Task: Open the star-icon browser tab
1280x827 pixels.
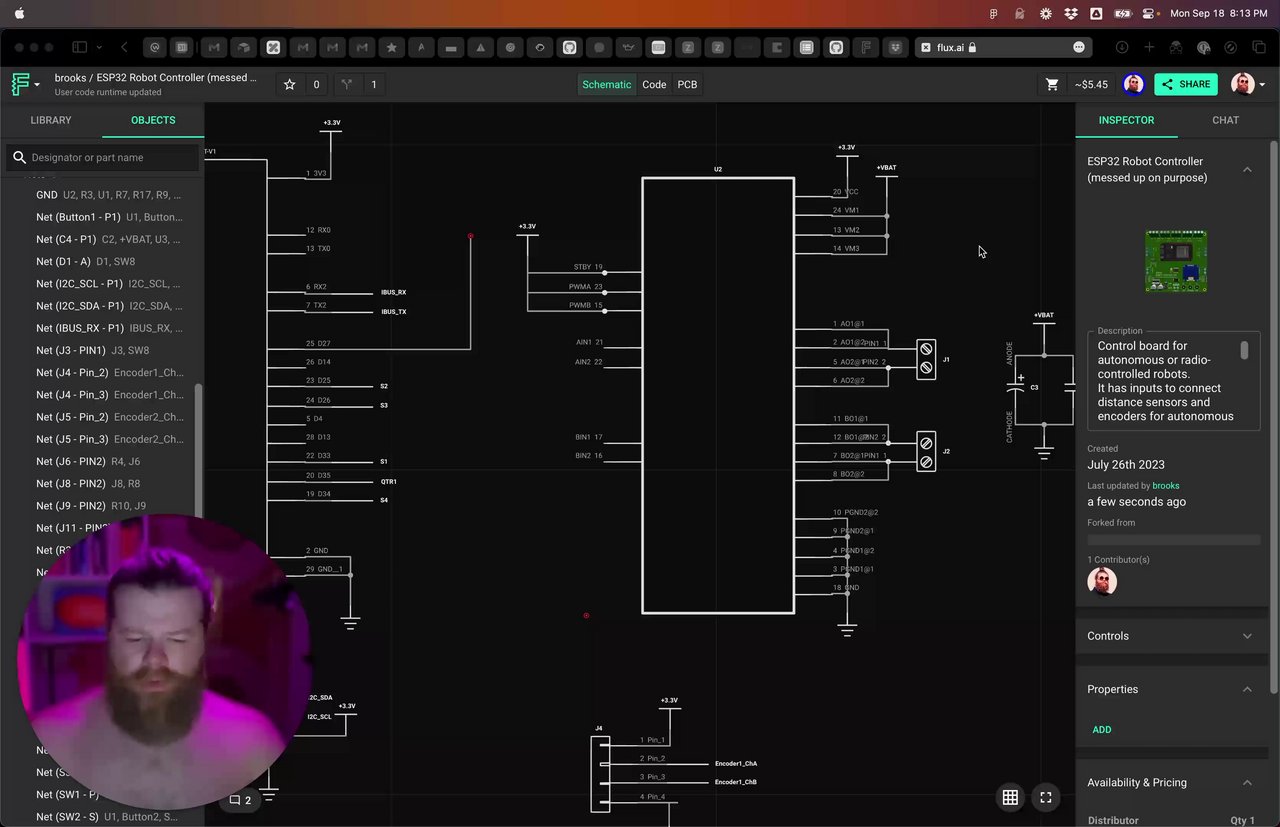Action: click(391, 47)
